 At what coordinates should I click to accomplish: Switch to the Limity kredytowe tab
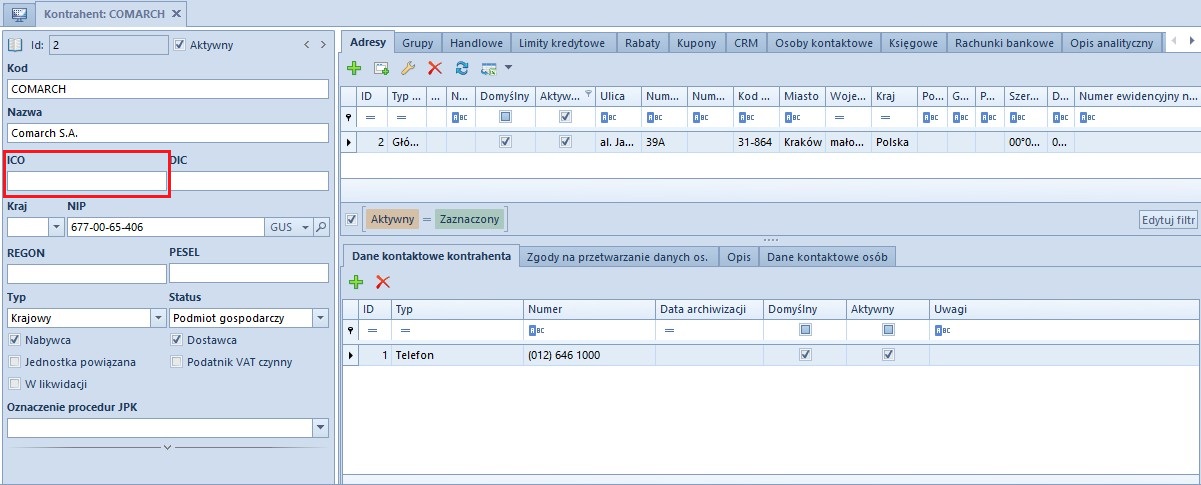click(561, 43)
